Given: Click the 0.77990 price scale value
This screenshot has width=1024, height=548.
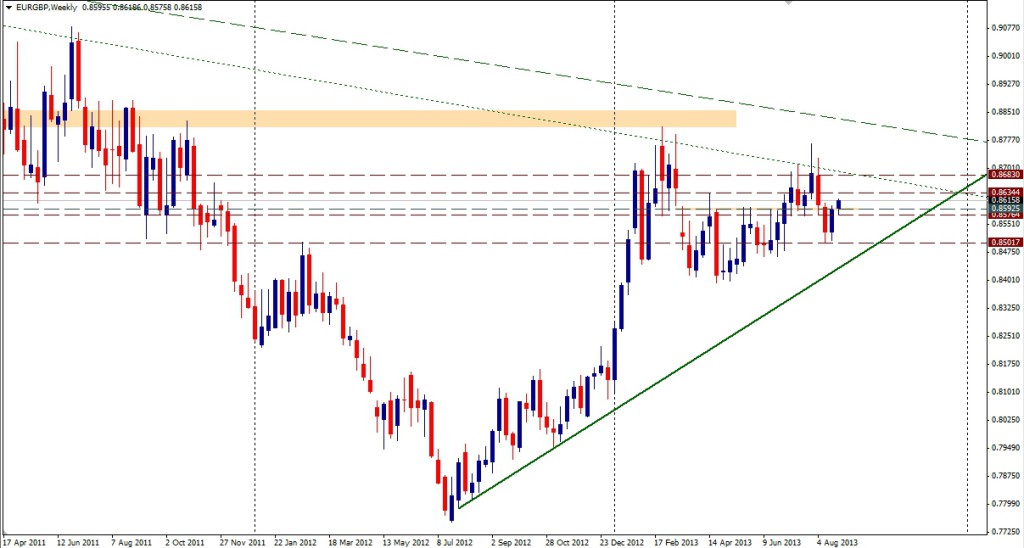Looking at the screenshot, I should pyautogui.click(x=1004, y=504).
